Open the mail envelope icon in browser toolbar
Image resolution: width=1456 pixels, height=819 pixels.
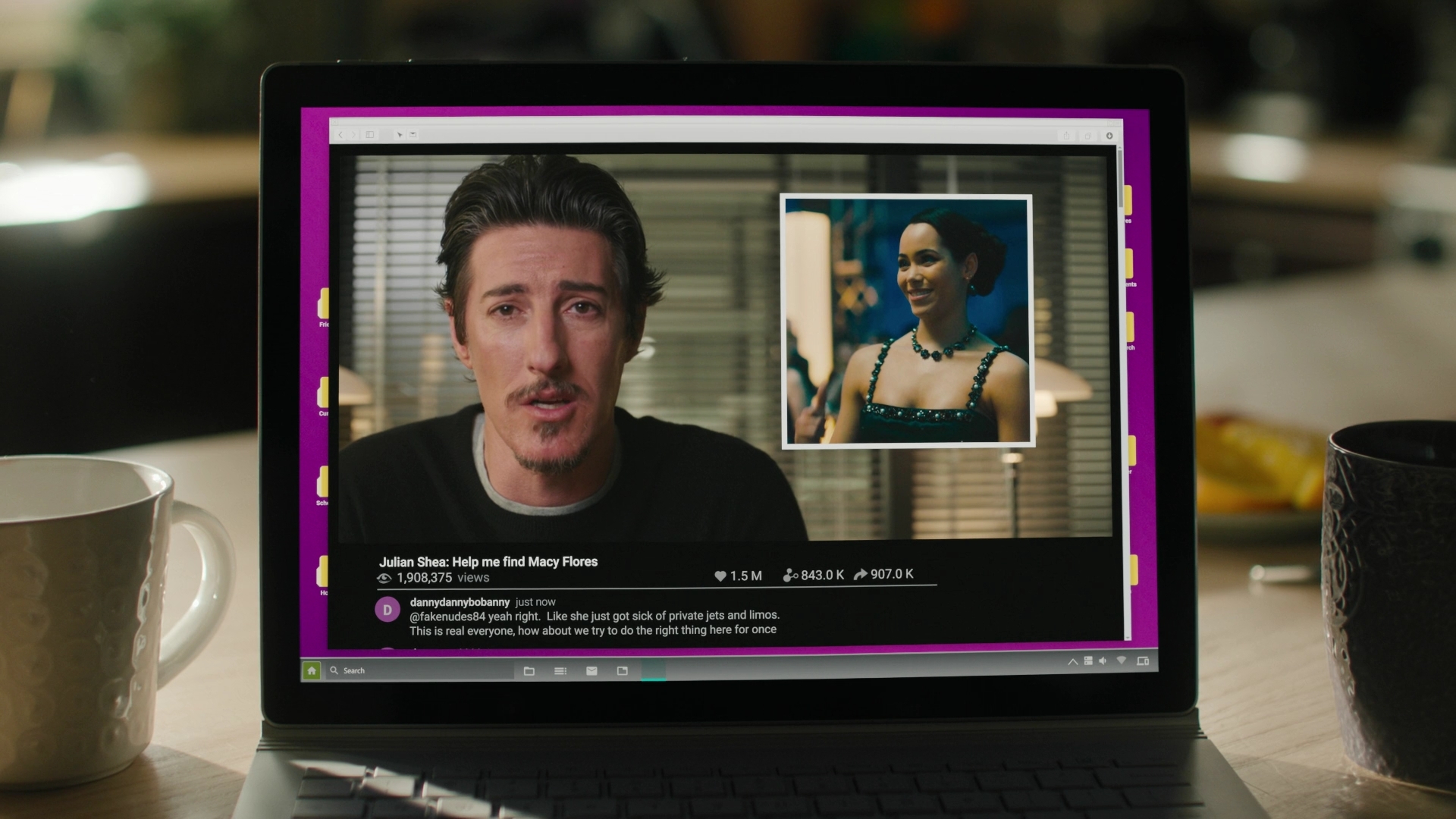coord(413,135)
